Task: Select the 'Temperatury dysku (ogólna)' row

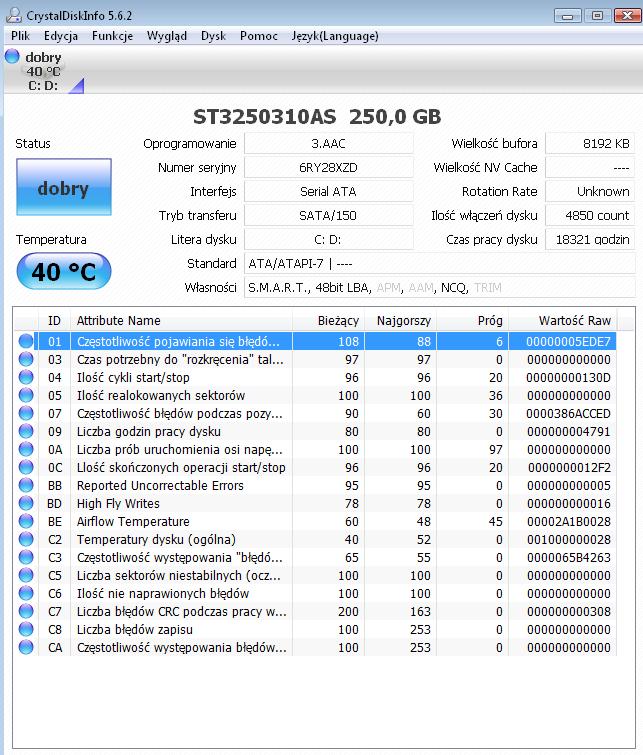Action: pyautogui.click(x=315, y=539)
